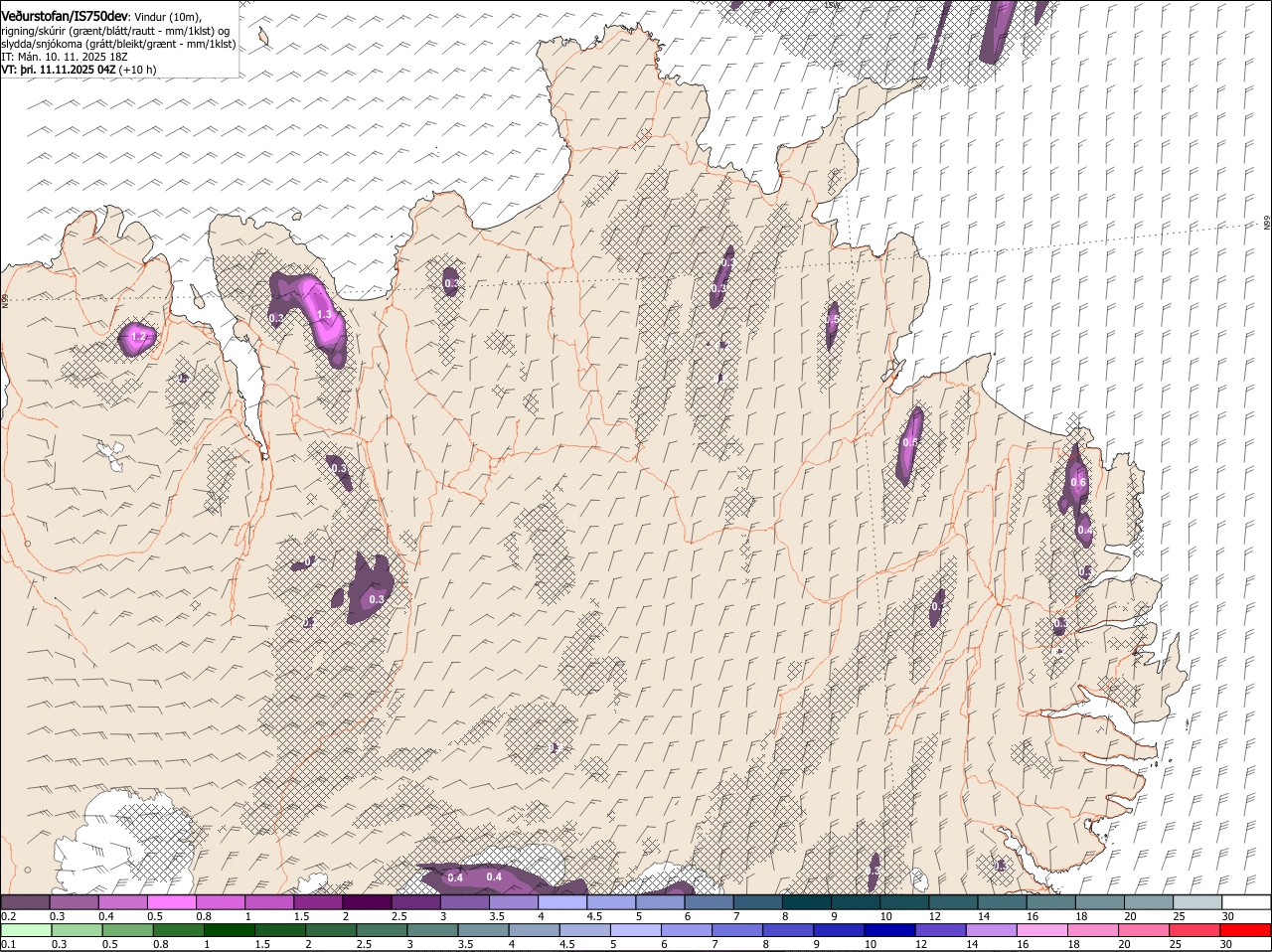Click the 1.2 precipitation value on the map

point(138,338)
